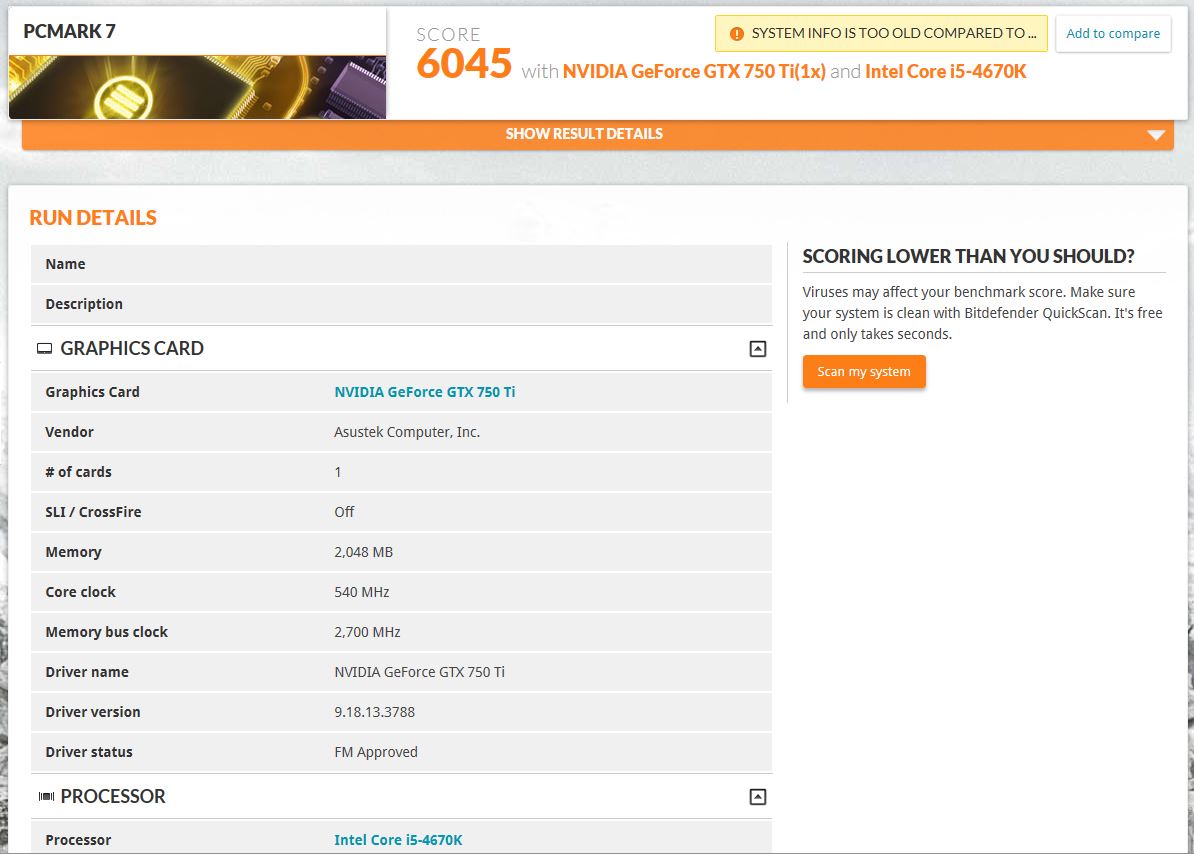This screenshot has height=854, width=1194.
Task: Click the SLI / CrossFire value Off
Action: [344, 512]
